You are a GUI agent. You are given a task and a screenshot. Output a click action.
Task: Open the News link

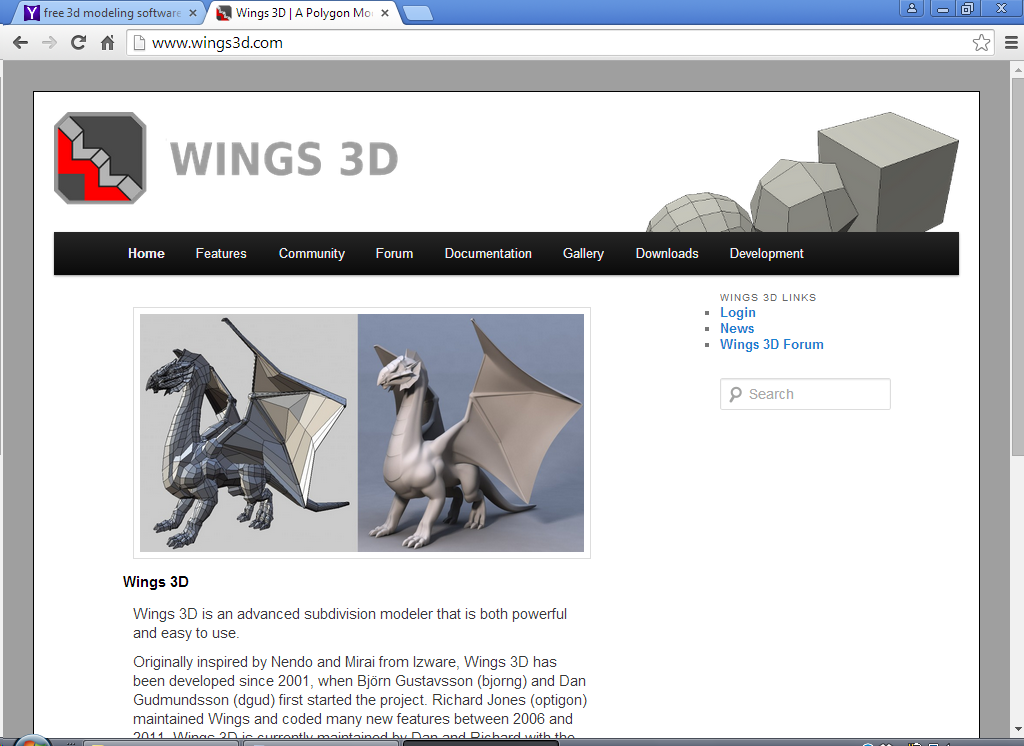(737, 329)
